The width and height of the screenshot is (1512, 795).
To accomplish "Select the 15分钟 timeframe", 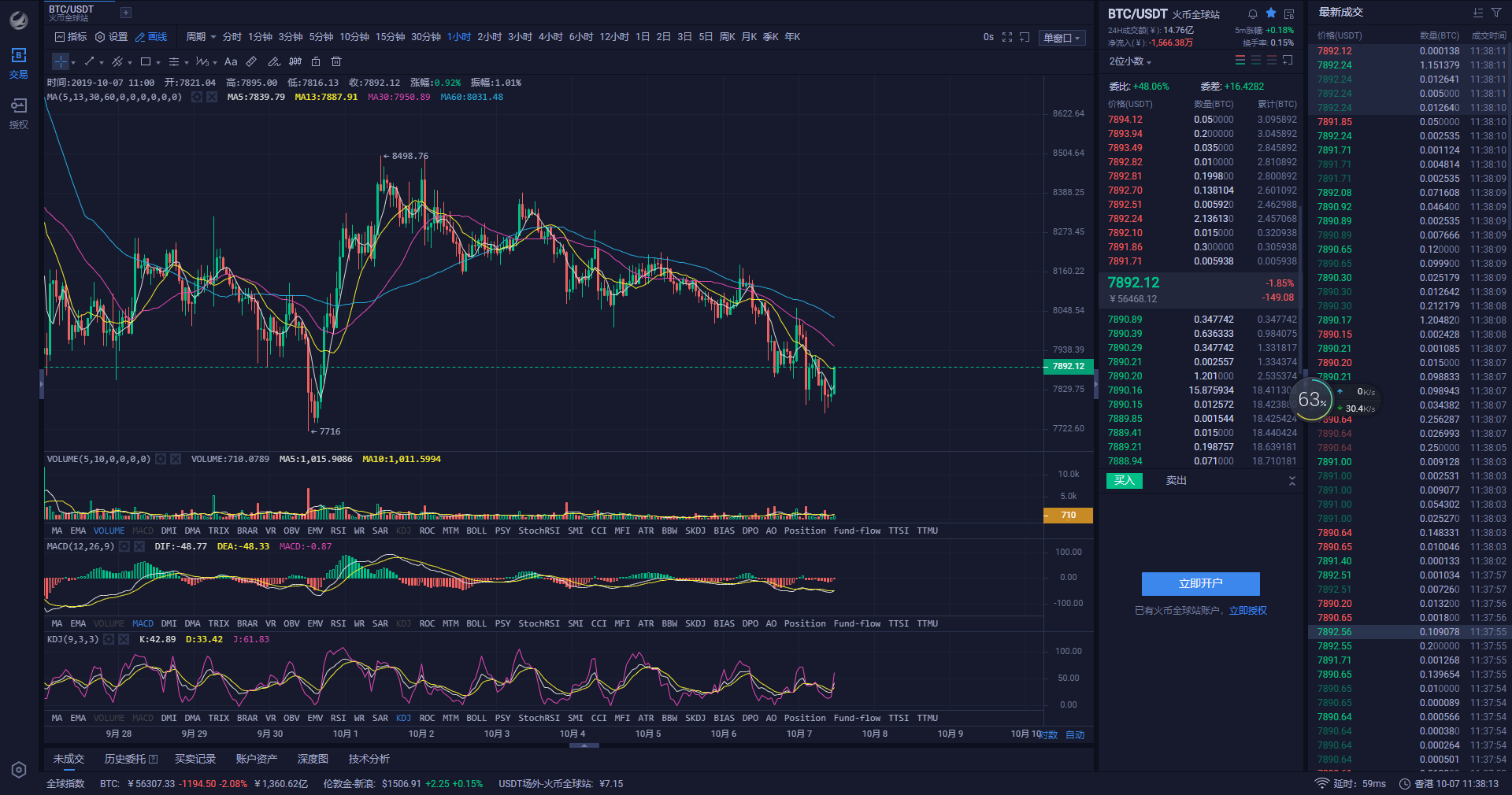I will click(x=390, y=37).
